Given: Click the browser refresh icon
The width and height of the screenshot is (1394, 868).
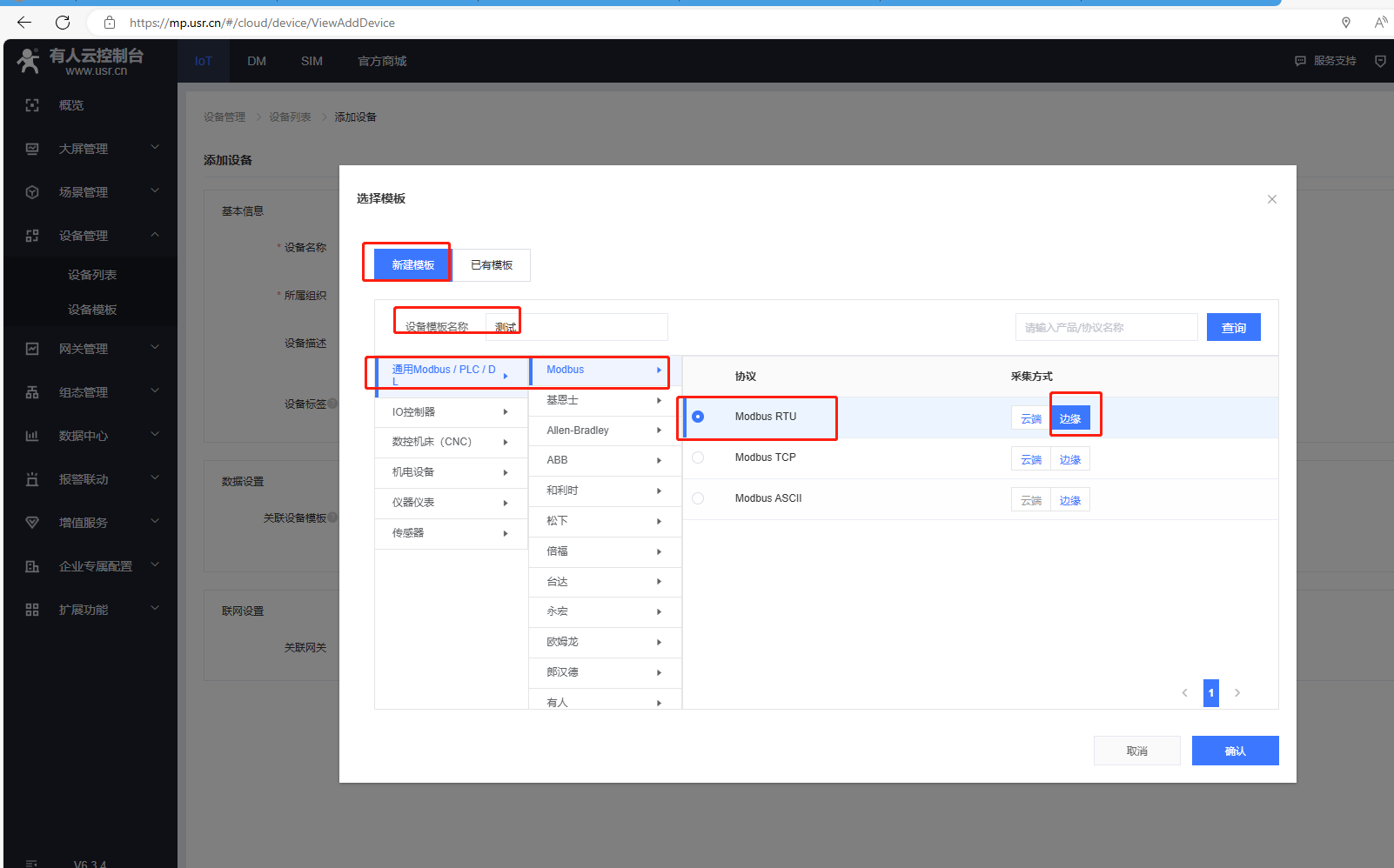Looking at the screenshot, I should click(63, 23).
